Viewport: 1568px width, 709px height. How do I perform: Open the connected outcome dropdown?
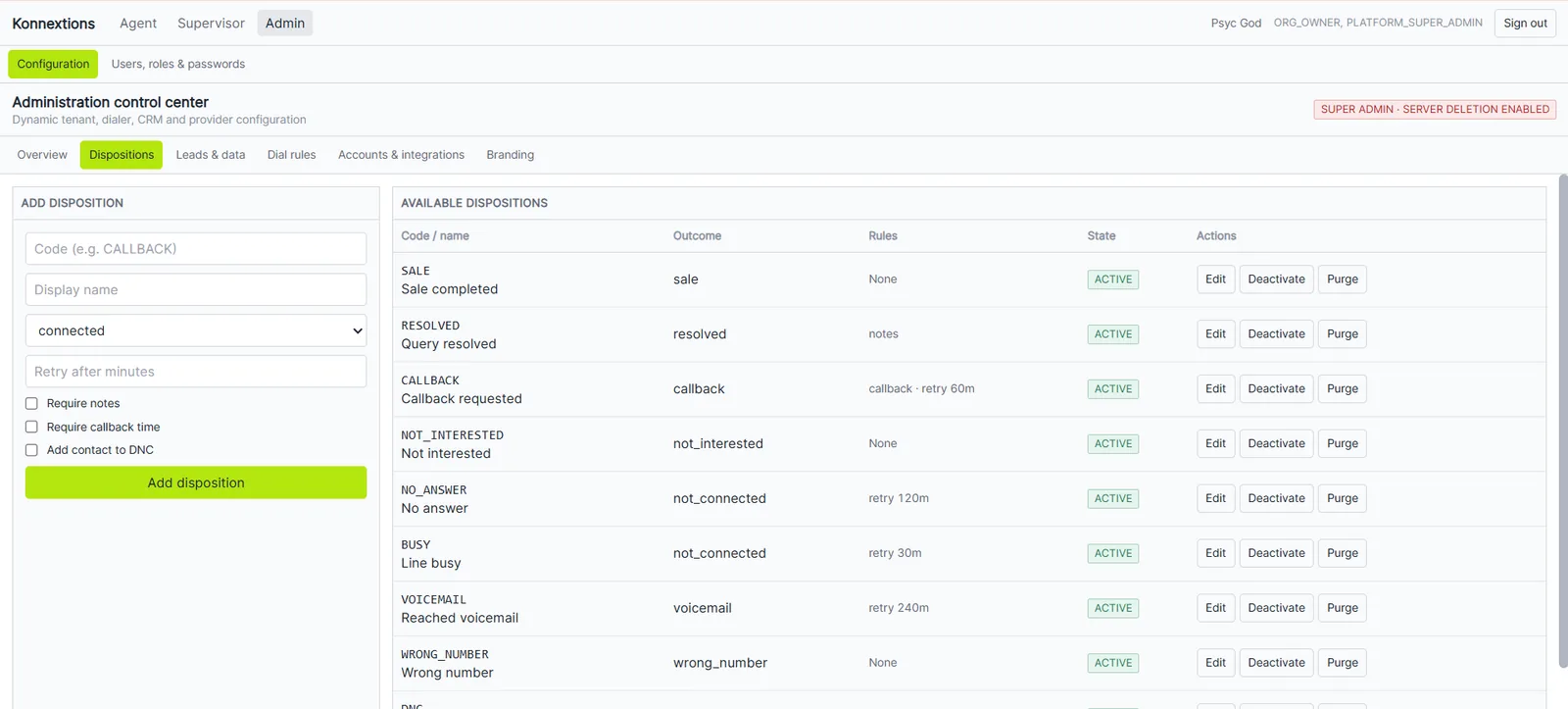click(196, 330)
